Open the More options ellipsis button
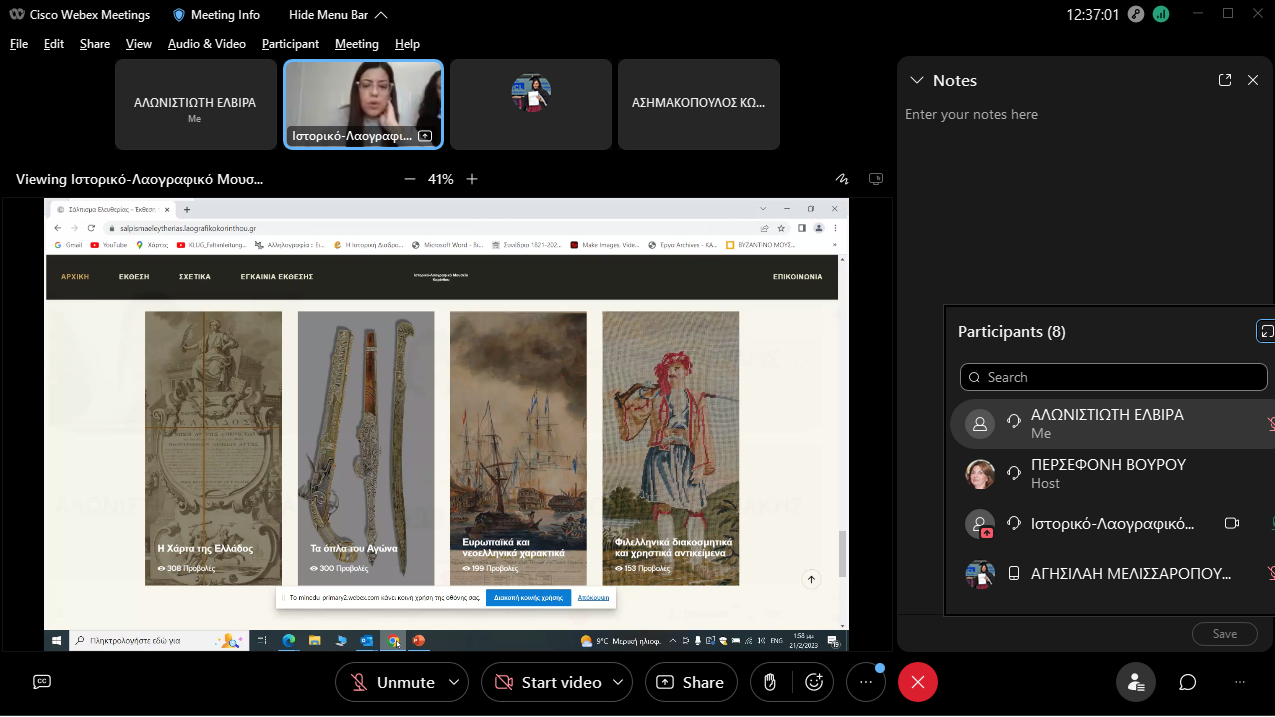Screen dimensions: 1275x717 pos(866,682)
